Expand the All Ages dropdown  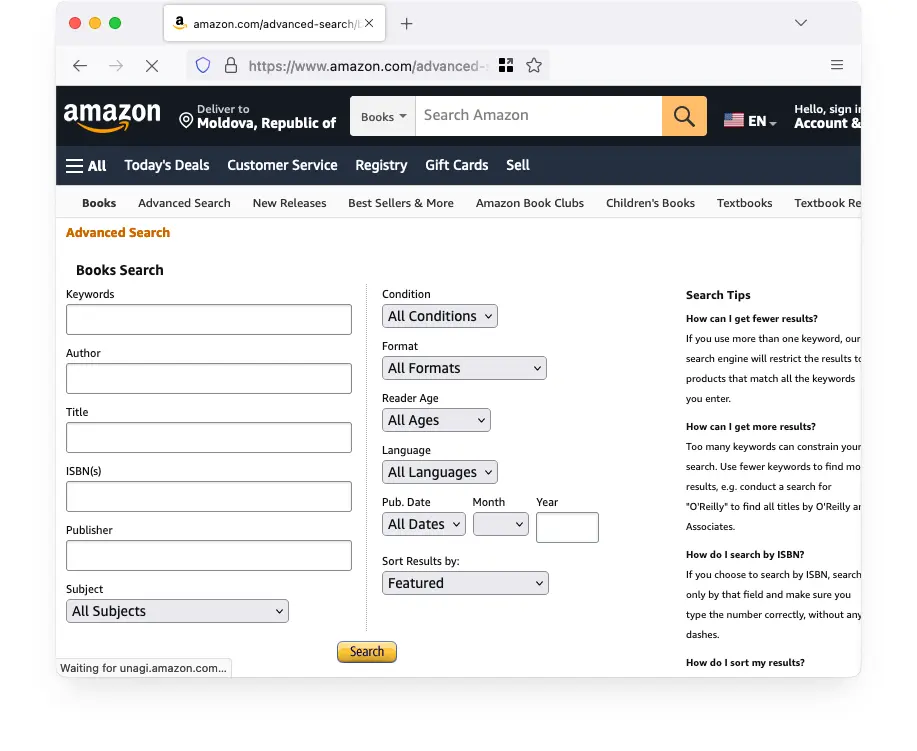pyautogui.click(x=436, y=421)
